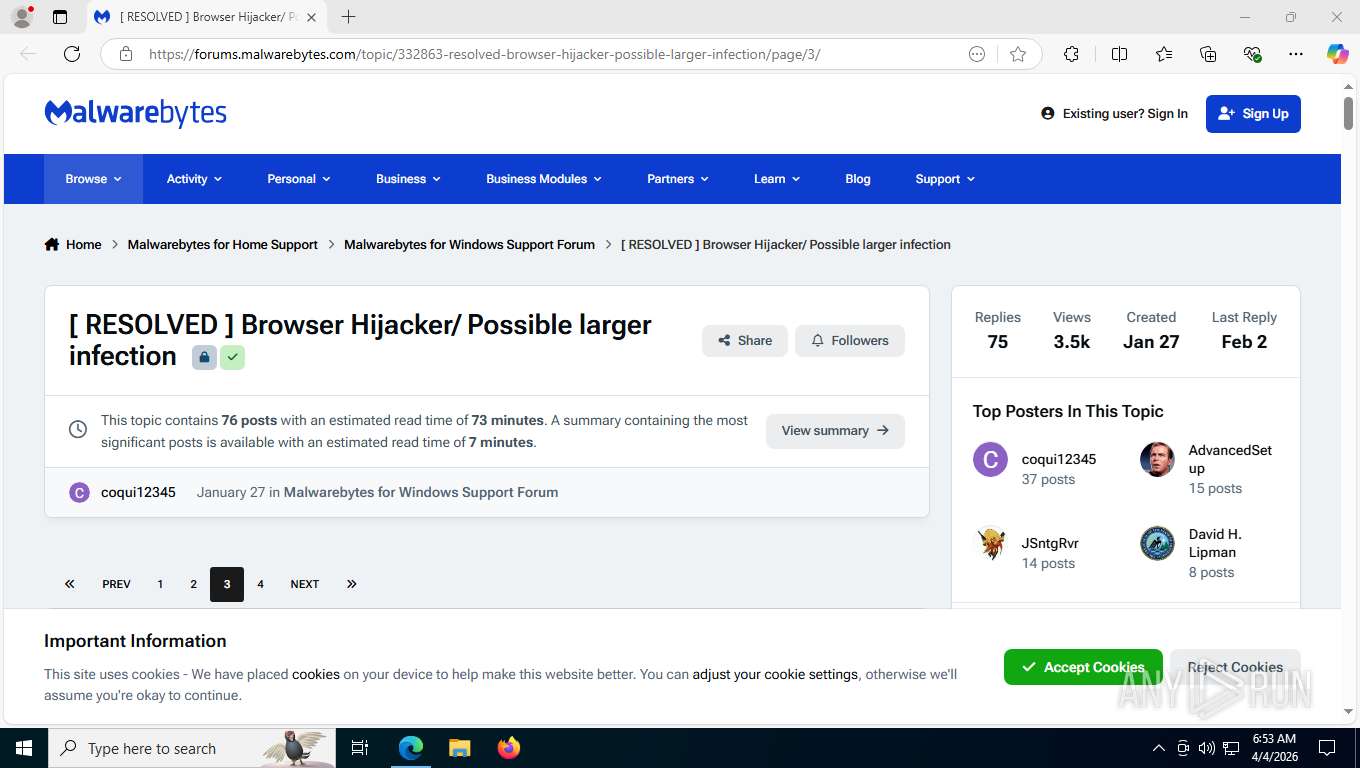Image resolution: width=1360 pixels, height=768 pixels.
Task: Open coqui12345 author profile link
Action: point(138,492)
